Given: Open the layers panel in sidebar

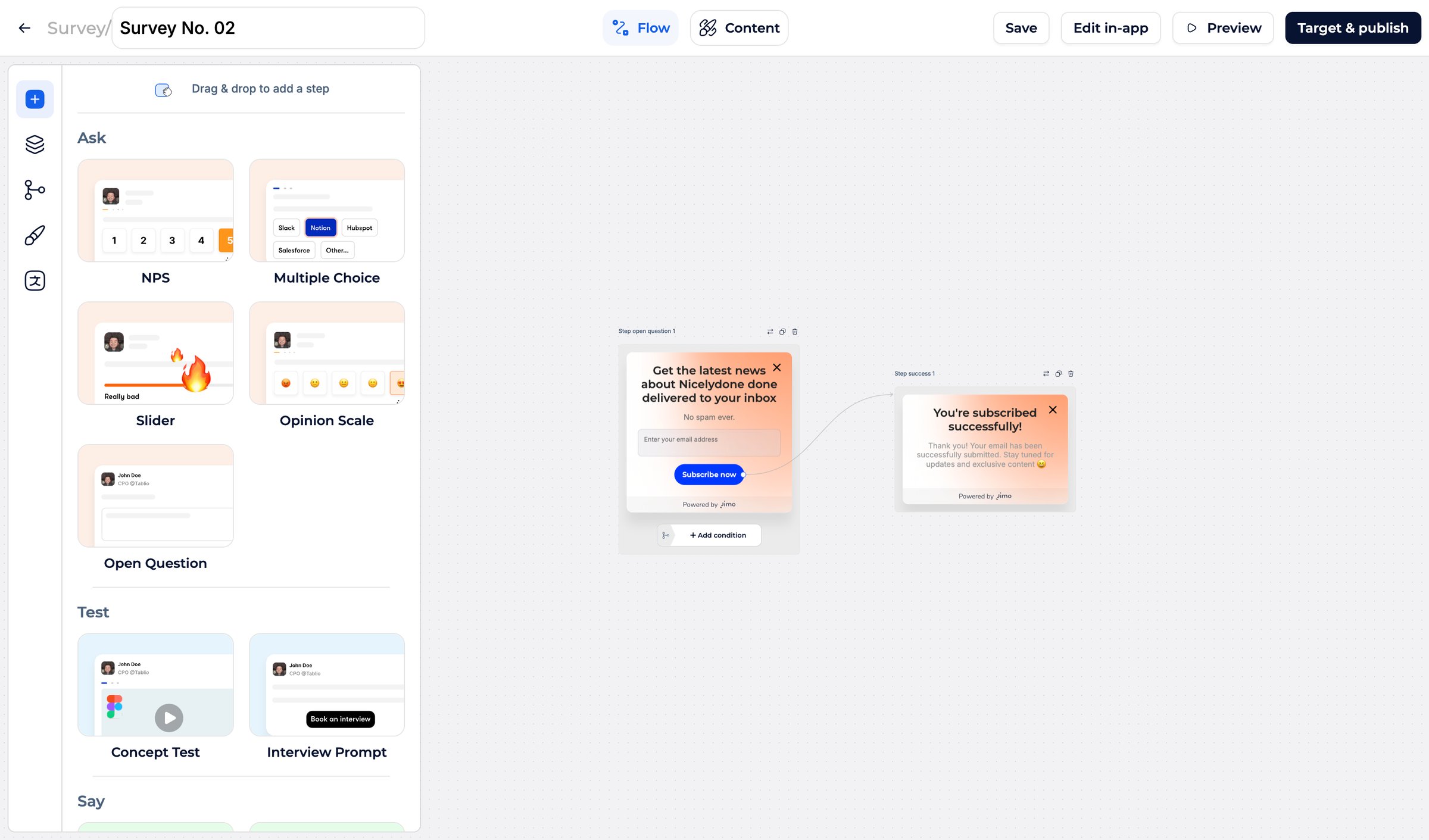Looking at the screenshot, I should click(35, 144).
